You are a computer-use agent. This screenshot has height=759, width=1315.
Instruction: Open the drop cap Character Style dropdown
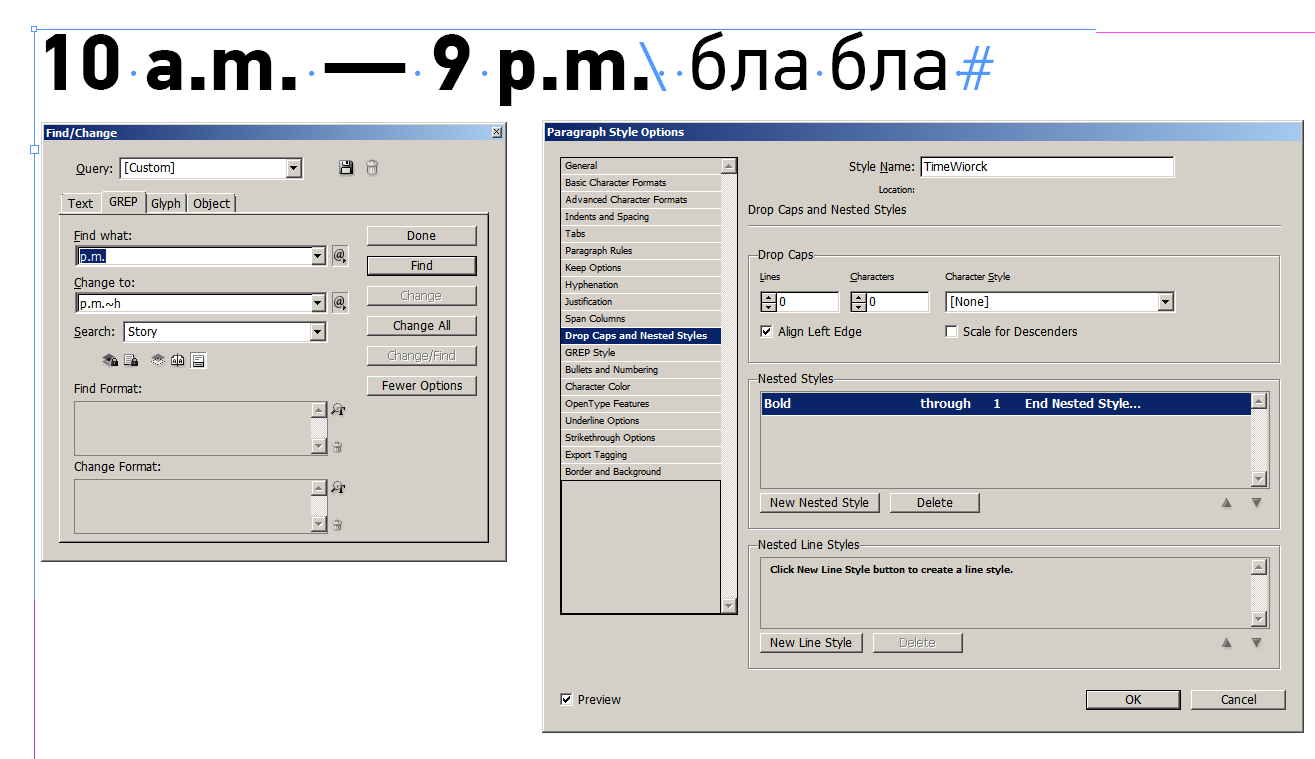tap(1059, 301)
